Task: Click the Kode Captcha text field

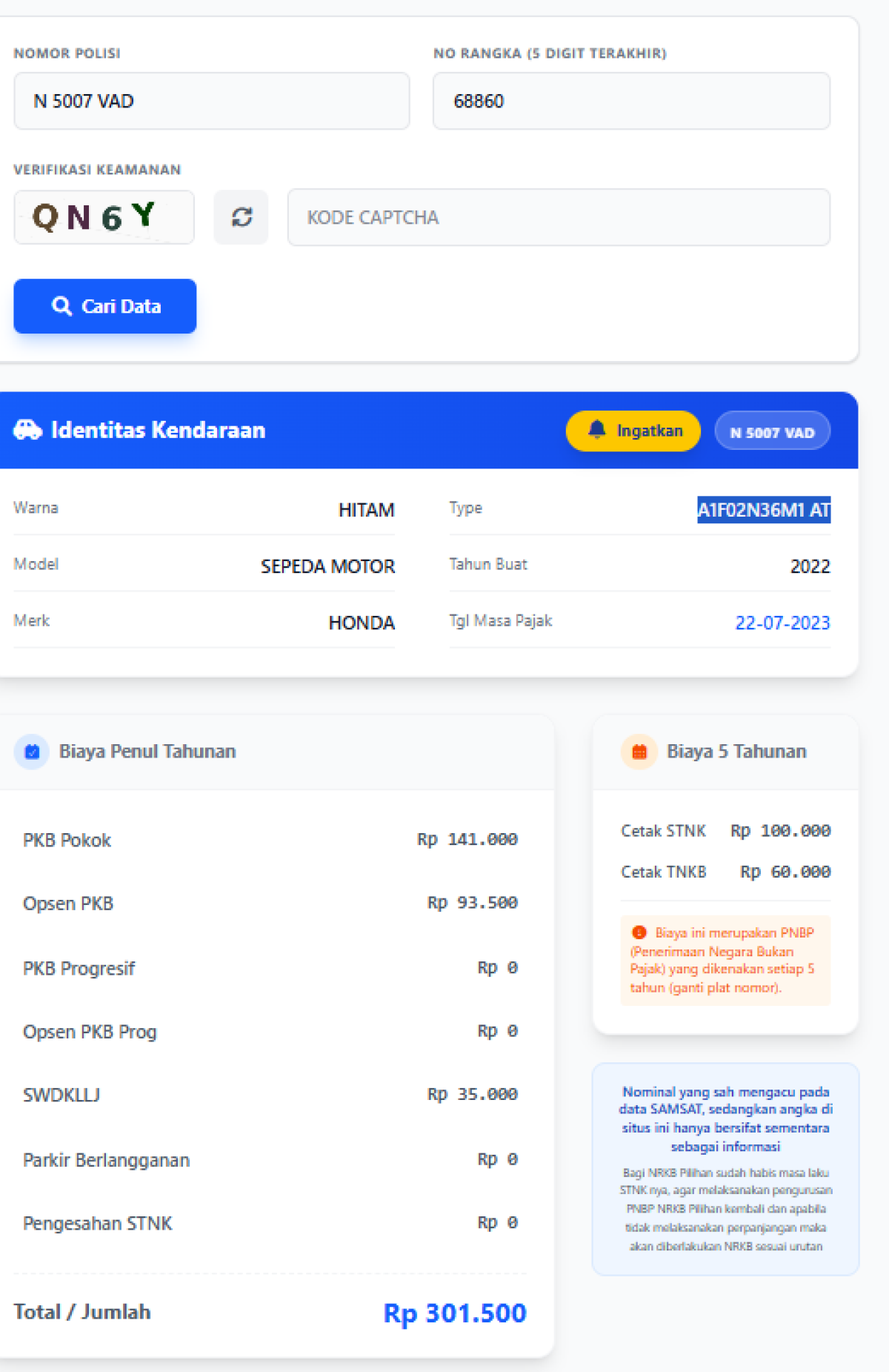Action: [x=558, y=217]
